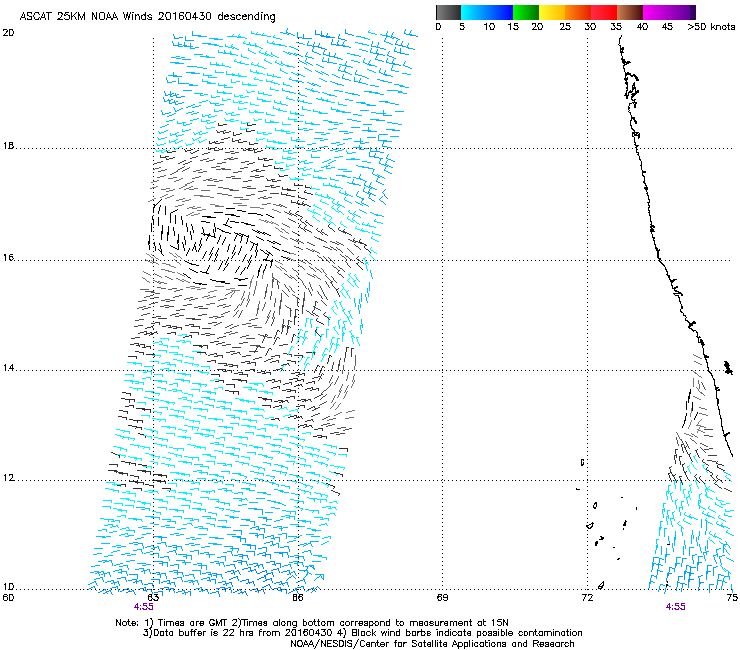This screenshot has width=740, height=650.
Task: Click the purple '4:55' time near longitude 74
Action: [675, 607]
